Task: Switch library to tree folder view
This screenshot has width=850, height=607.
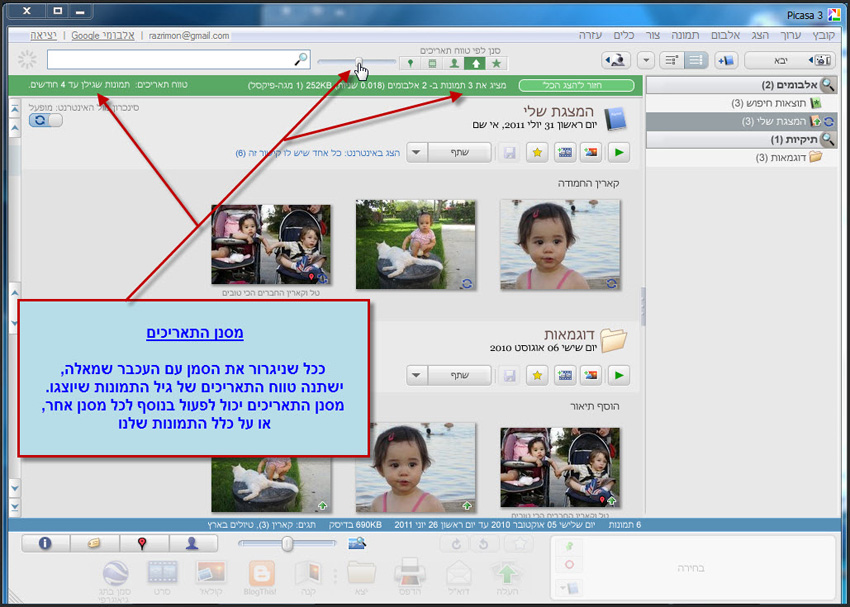Action: (x=672, y=60)
